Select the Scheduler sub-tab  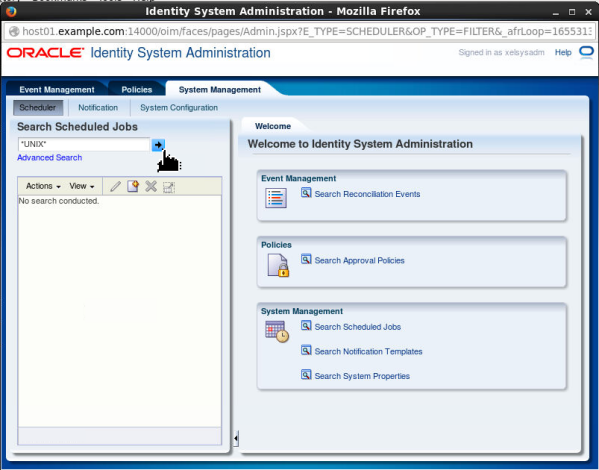click(x=37, y=108)
